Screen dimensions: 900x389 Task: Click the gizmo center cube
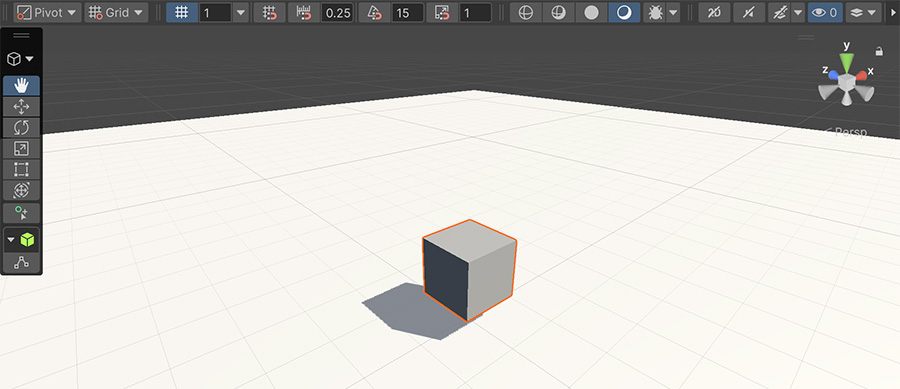point(847,82)
